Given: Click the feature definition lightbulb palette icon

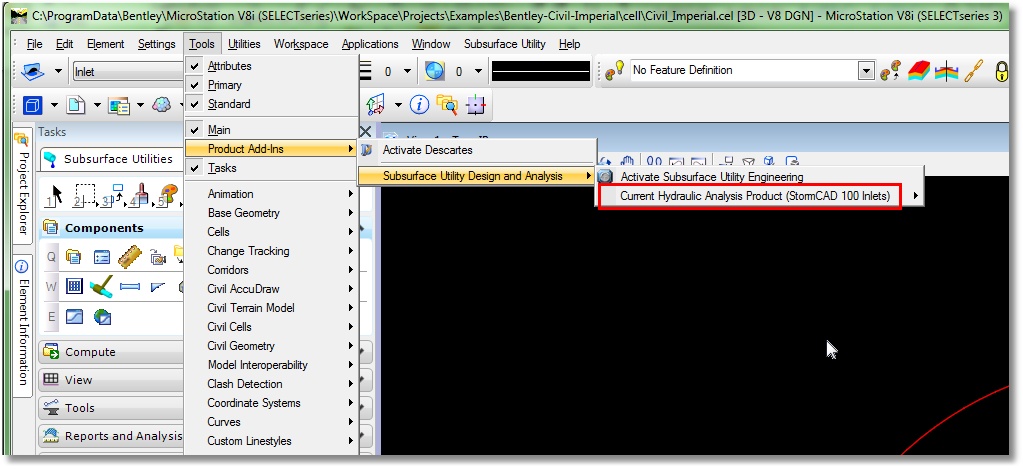Looking at the screenshot, I should [615, 70].
